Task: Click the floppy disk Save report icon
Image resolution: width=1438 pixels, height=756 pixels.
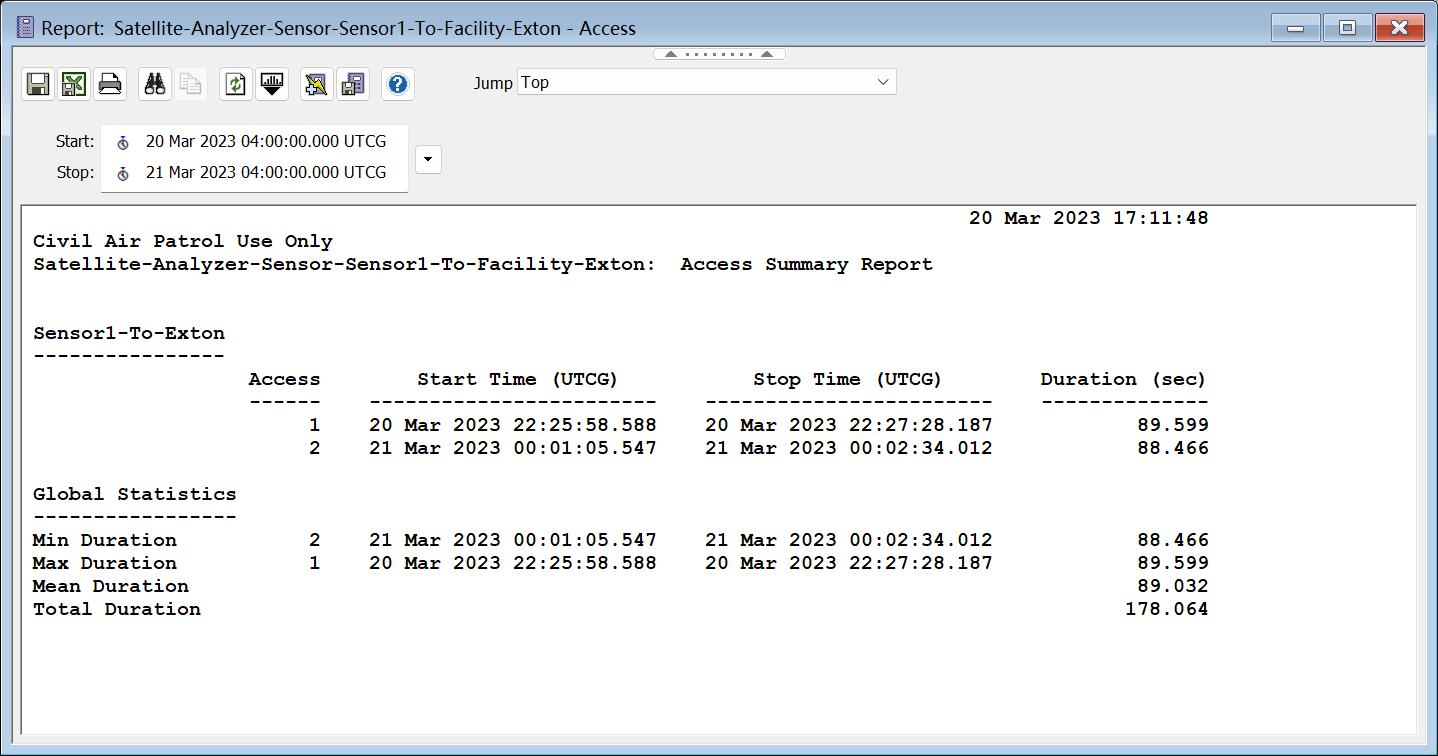Action: point(38,84)
